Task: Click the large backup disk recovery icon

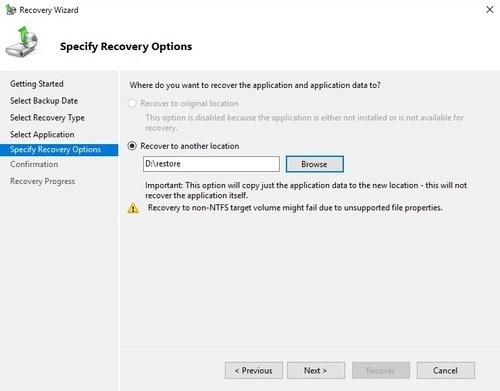Action: (22, 42)
